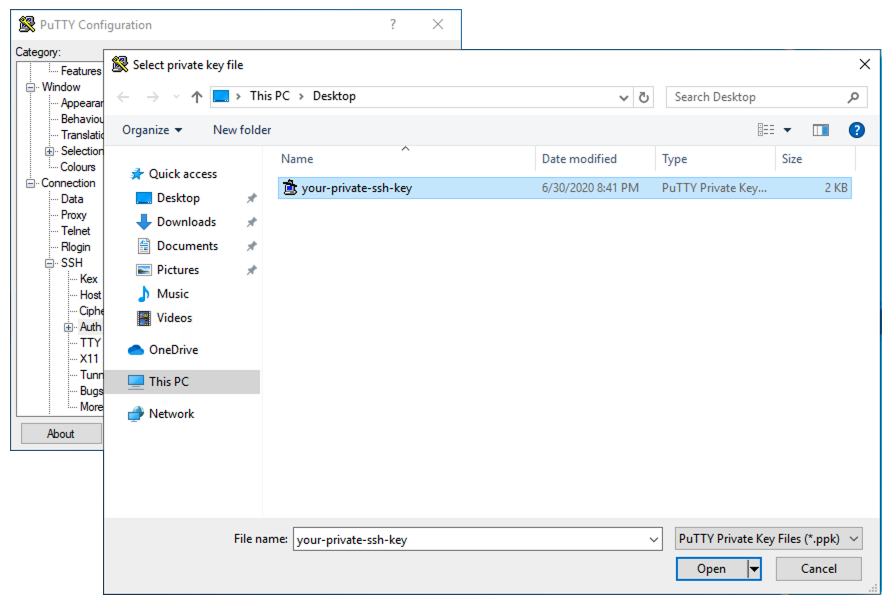894x611 pixels.
Task: Select the OneDrive cloud icon
Action: (136, 349)
